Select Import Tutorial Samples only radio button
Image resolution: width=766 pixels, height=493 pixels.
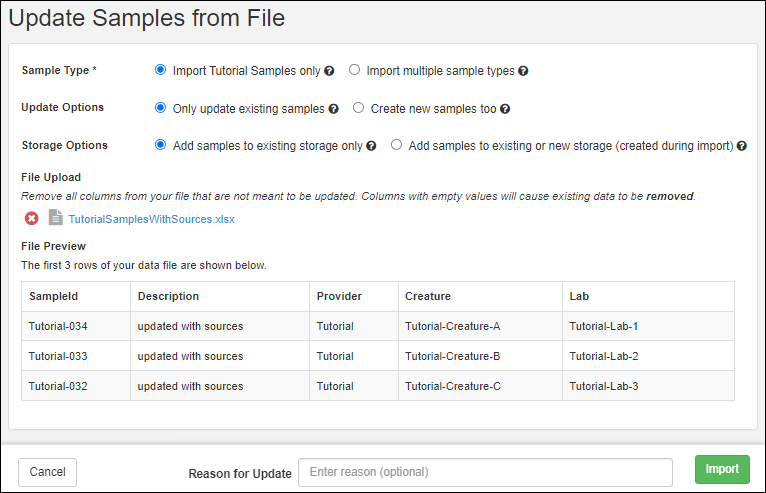click(160, 70)
